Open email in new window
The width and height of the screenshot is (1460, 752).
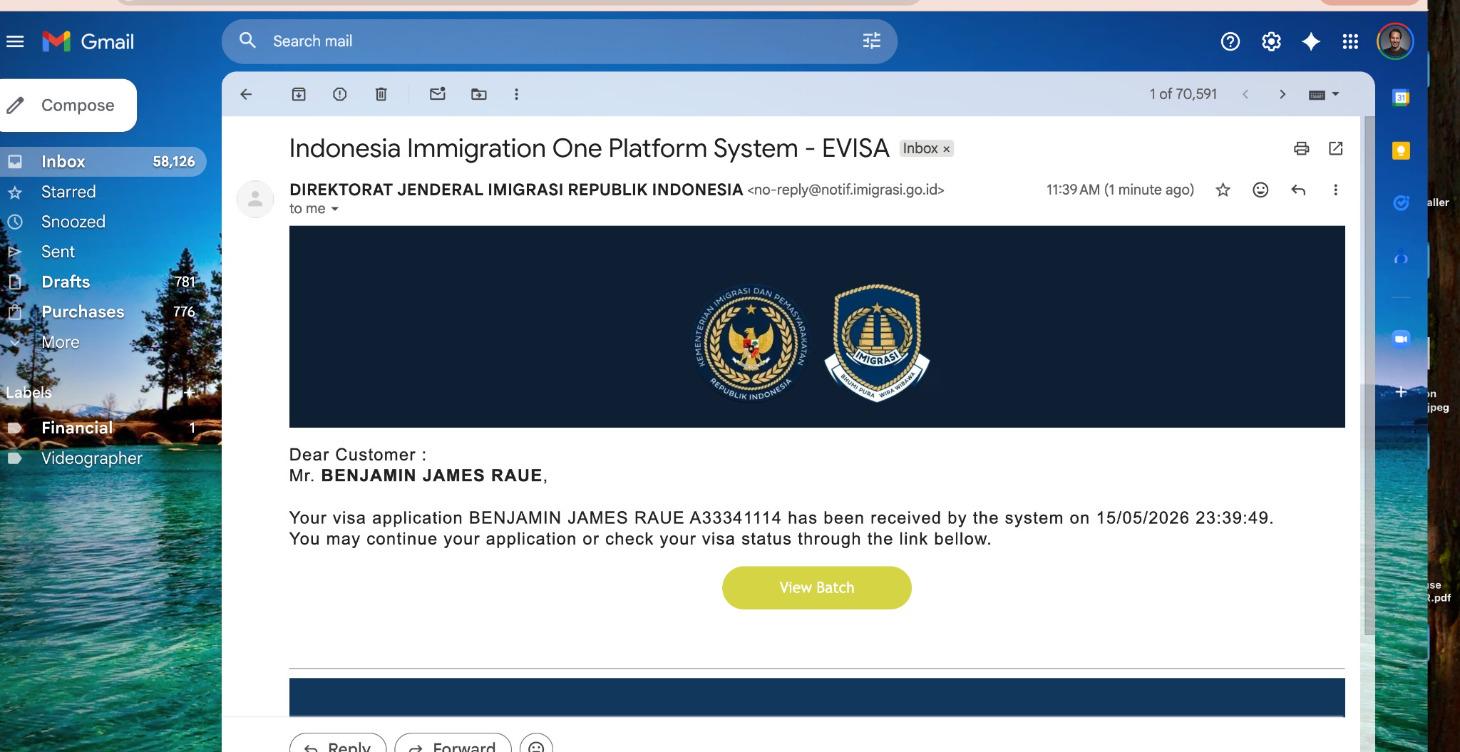[x=1335, y=149]
